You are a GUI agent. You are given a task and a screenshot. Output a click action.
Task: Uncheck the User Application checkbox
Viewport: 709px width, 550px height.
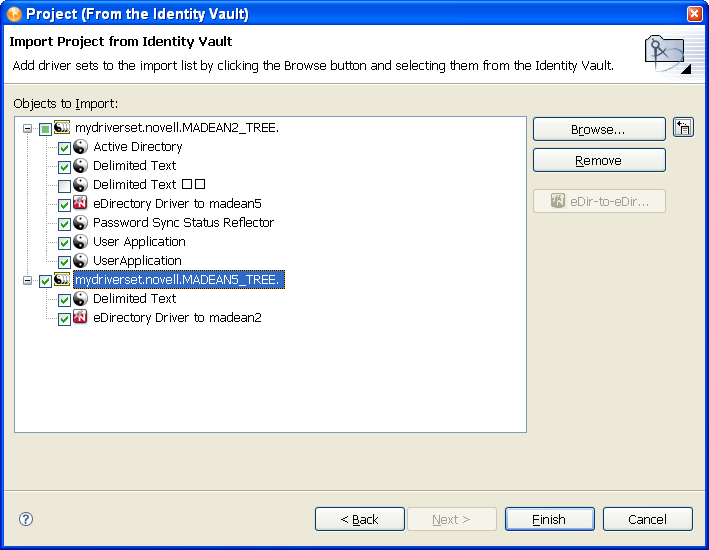click(64, 243)
